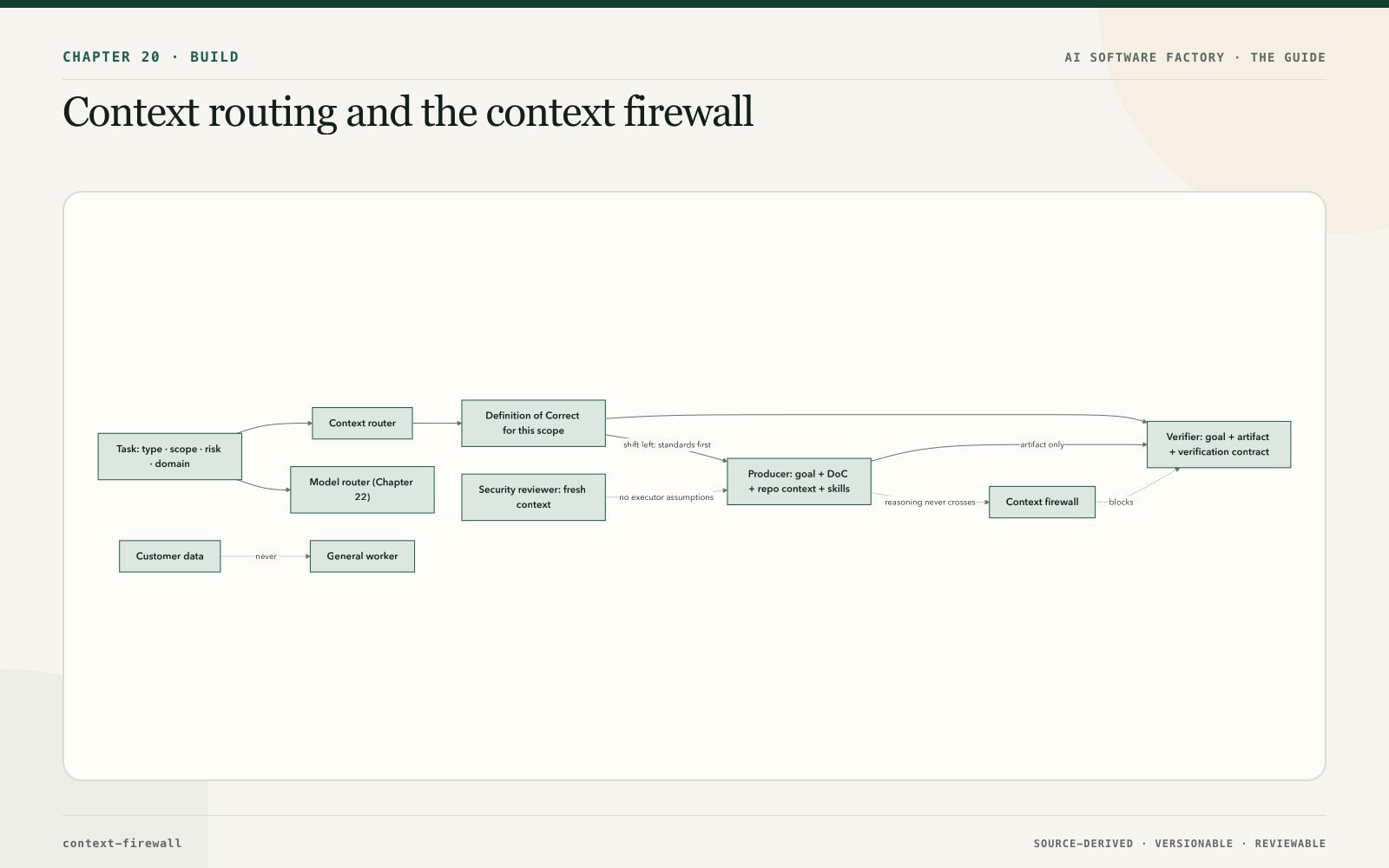Click the 'Verifier: goal + artifact' node
The height and width of the screenshot is (868, 1389).
1219,444
